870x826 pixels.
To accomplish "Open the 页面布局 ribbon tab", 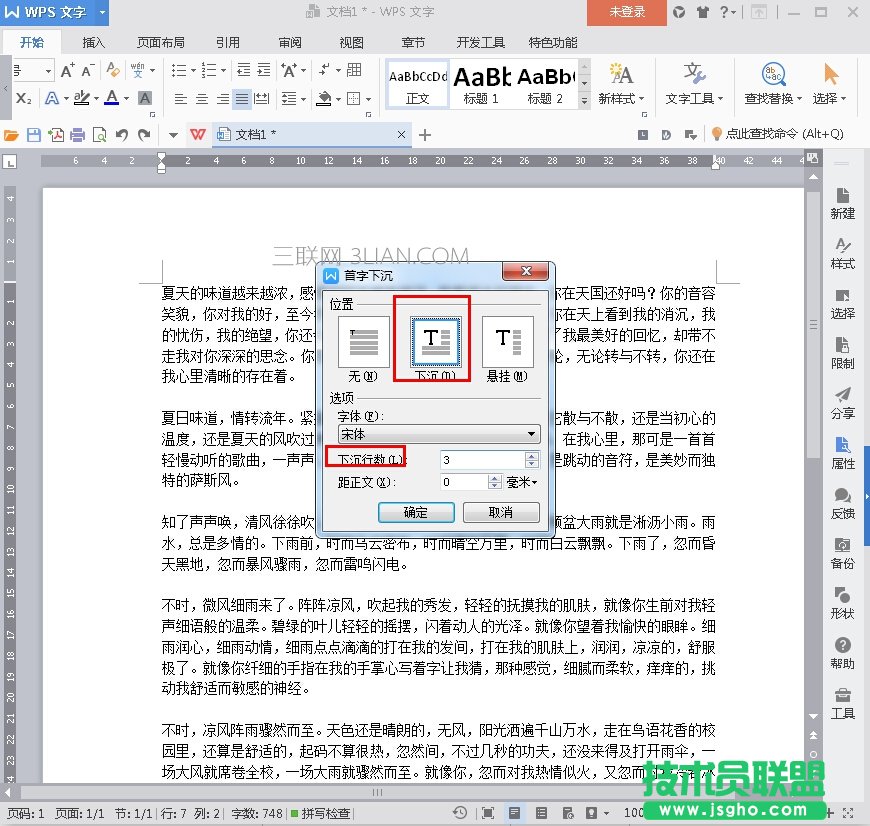I will pyautogui.click(x=161, y=43).
